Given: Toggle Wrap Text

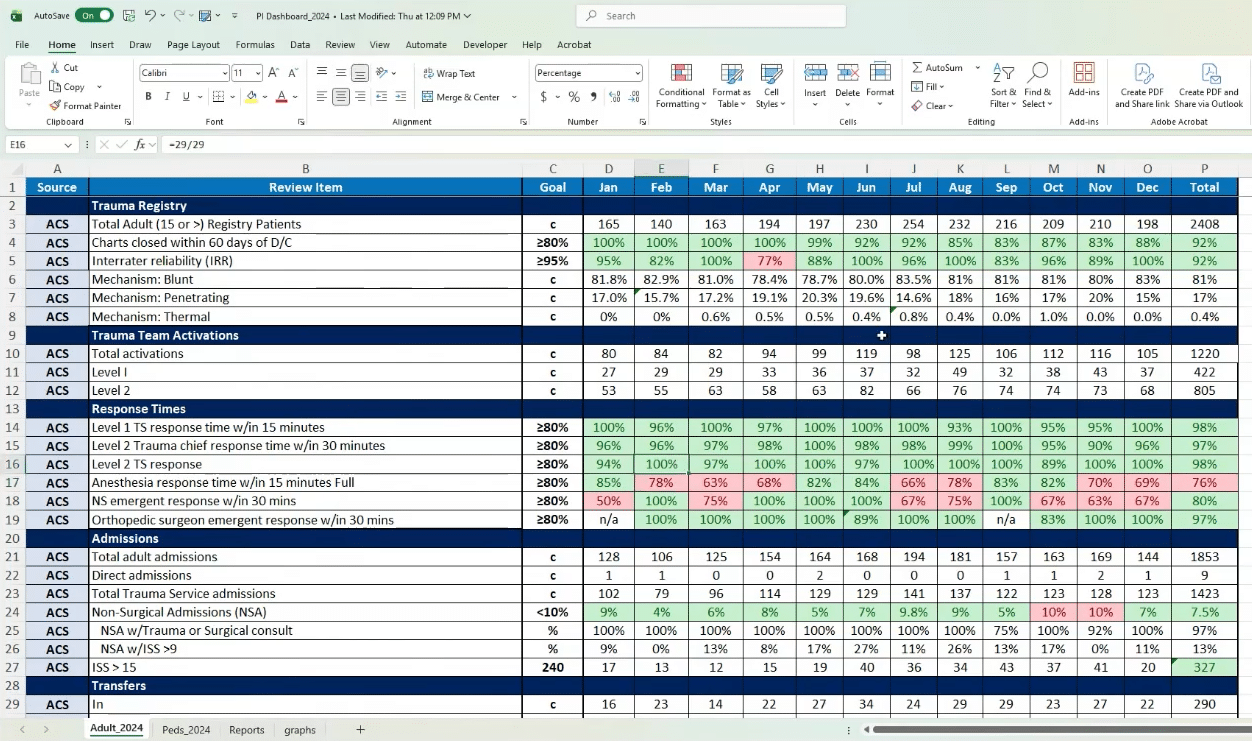Looking at the screenshot, I should [448, 73].
